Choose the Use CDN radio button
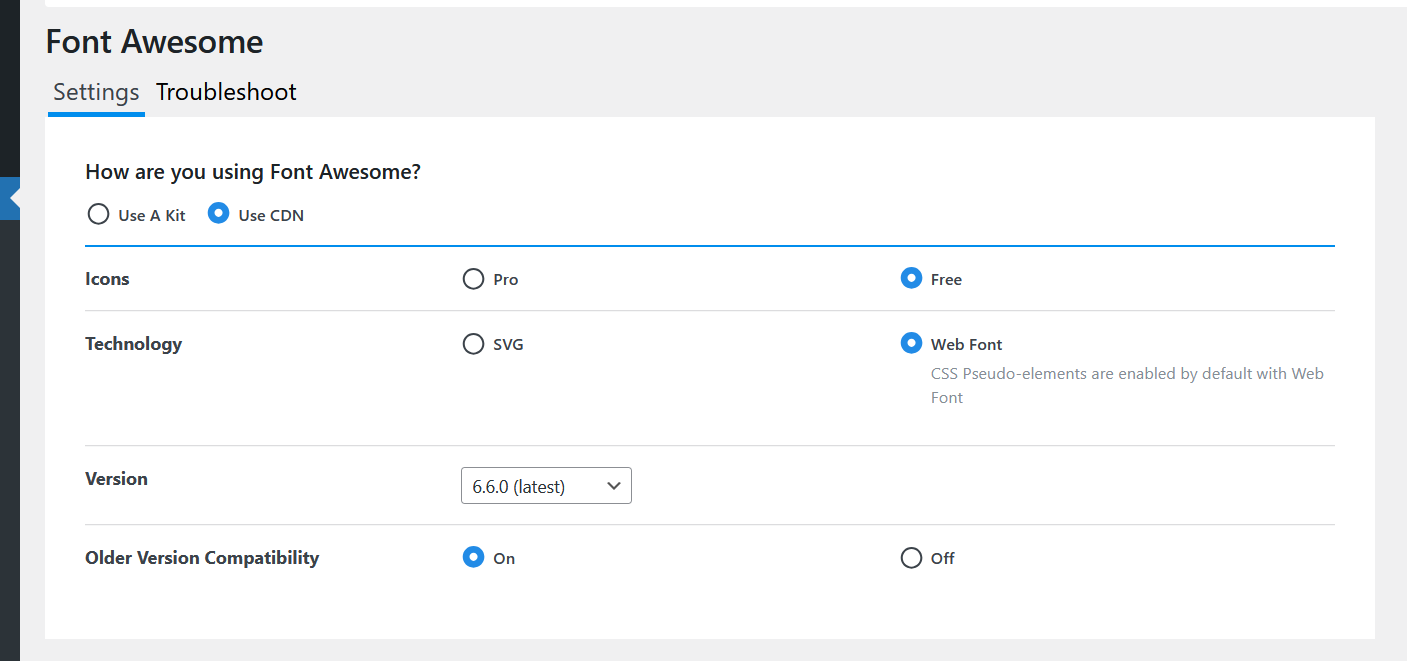The width and height of the screenshot is (1407, 661). click(218, 214)
